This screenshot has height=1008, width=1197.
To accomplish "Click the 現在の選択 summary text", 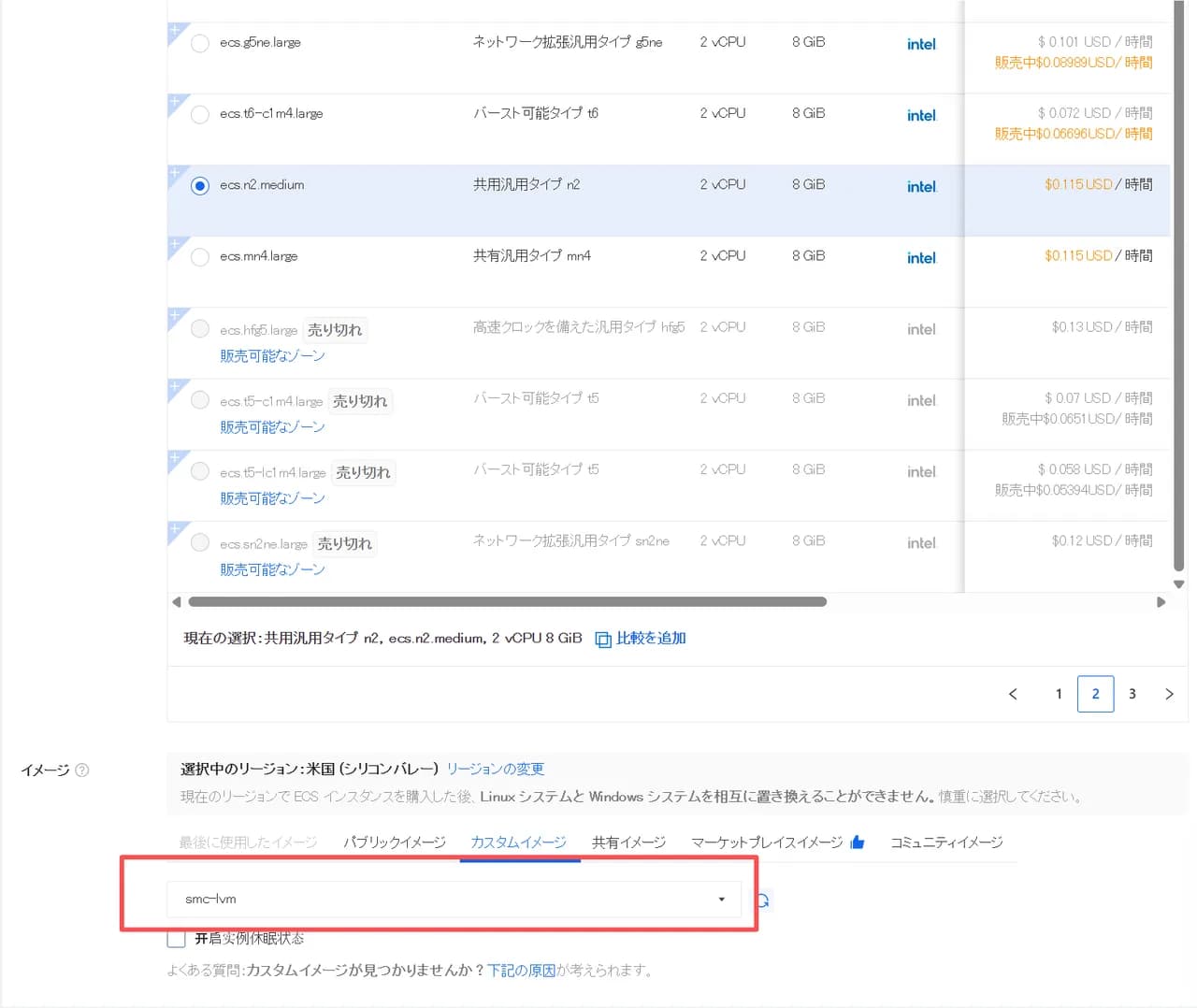I will (382, 638).
